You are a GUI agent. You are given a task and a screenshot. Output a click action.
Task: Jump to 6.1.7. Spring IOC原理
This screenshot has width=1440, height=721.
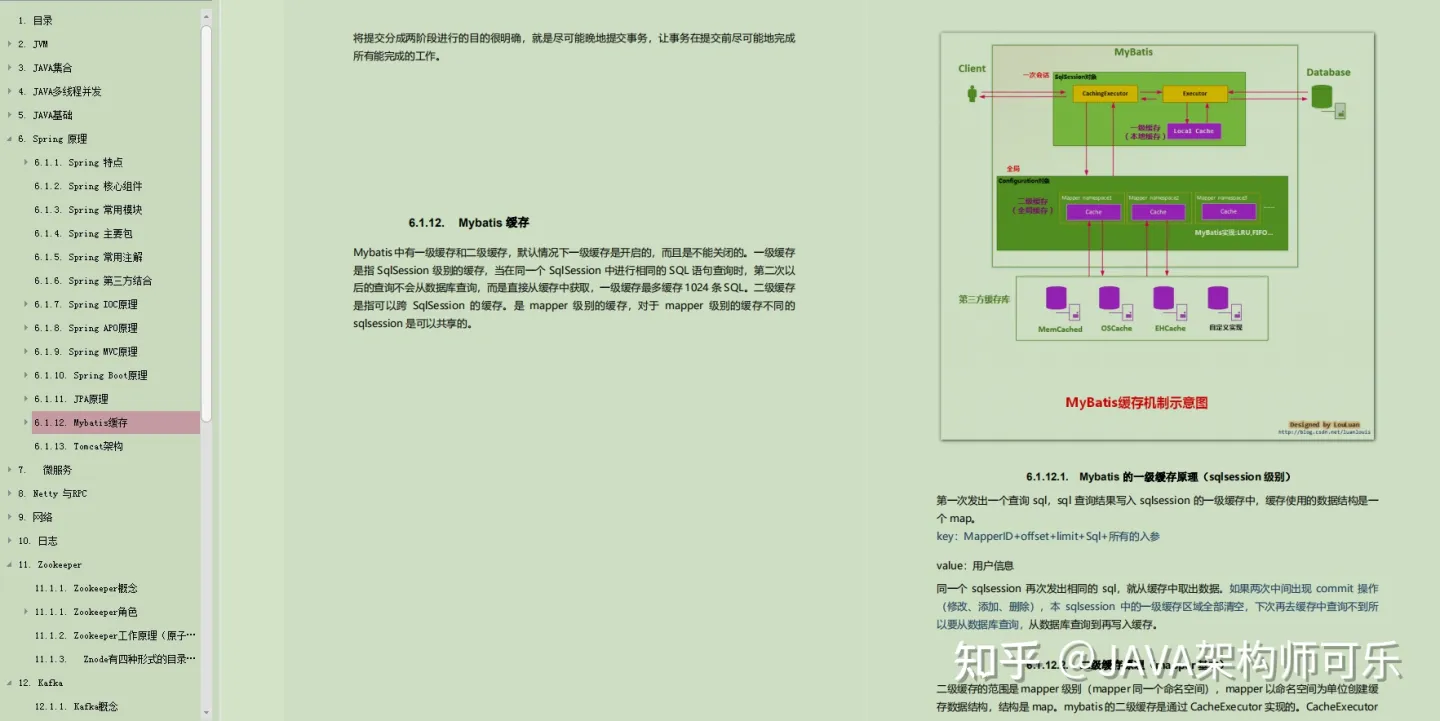coord(86,304)
